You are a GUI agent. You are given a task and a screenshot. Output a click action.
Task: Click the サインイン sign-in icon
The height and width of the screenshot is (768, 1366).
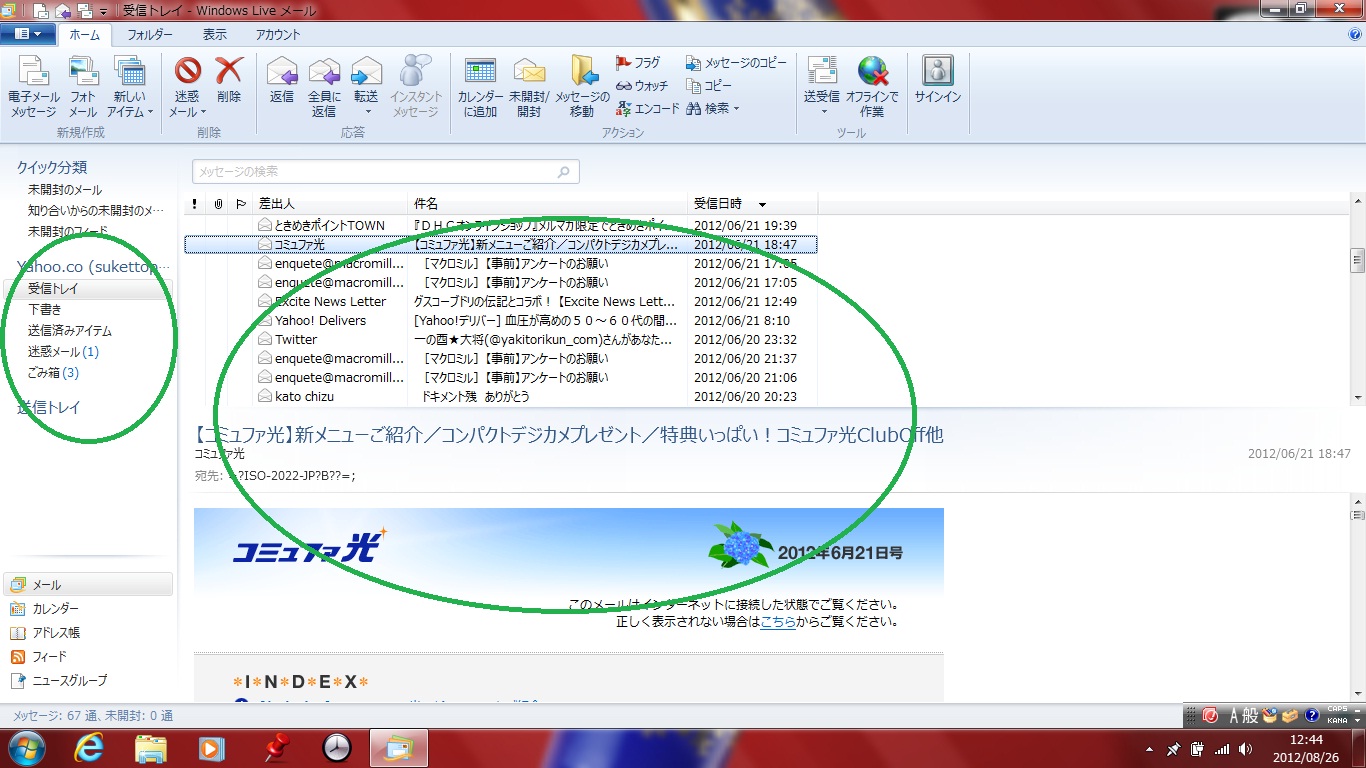(937, 72)
